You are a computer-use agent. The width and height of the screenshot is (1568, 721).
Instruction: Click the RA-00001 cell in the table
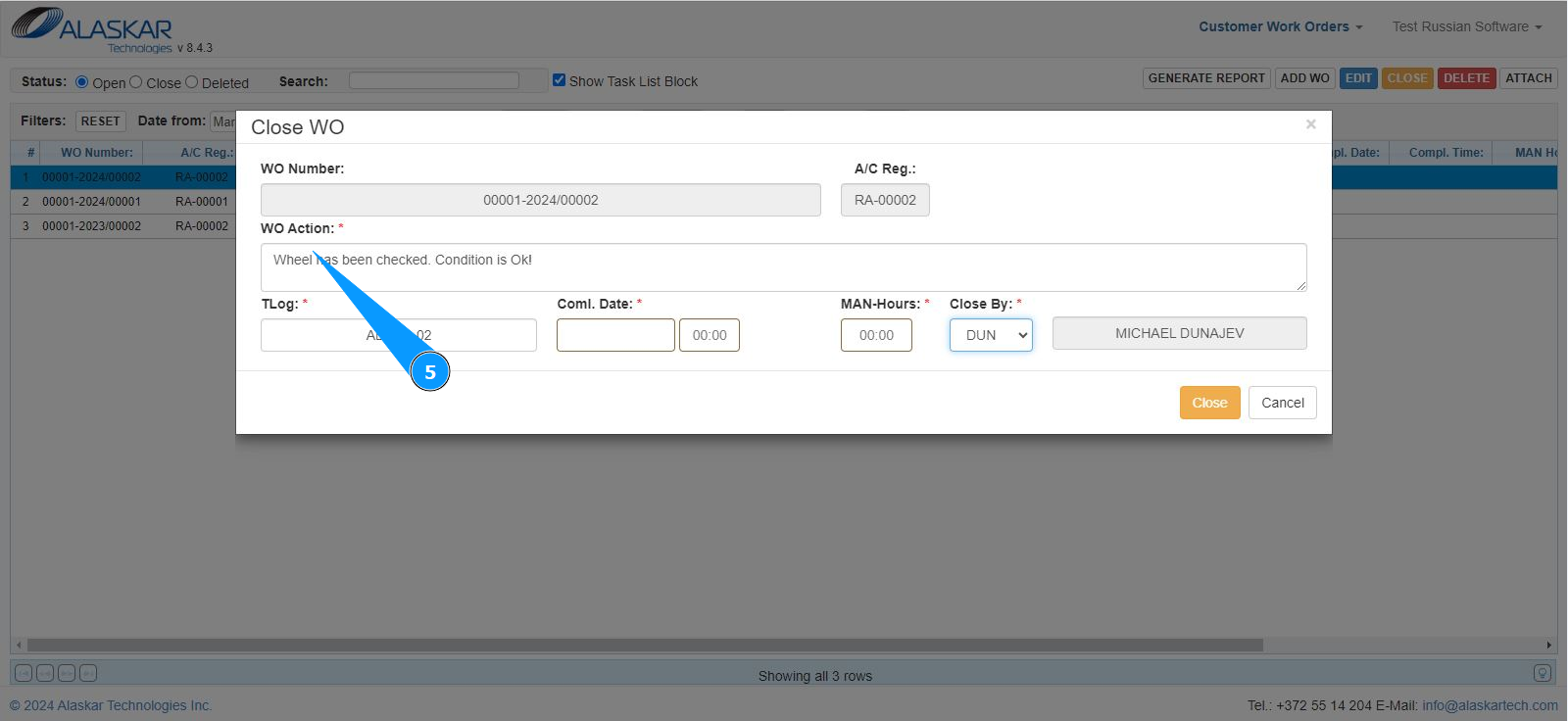click(x=201, y=202)
